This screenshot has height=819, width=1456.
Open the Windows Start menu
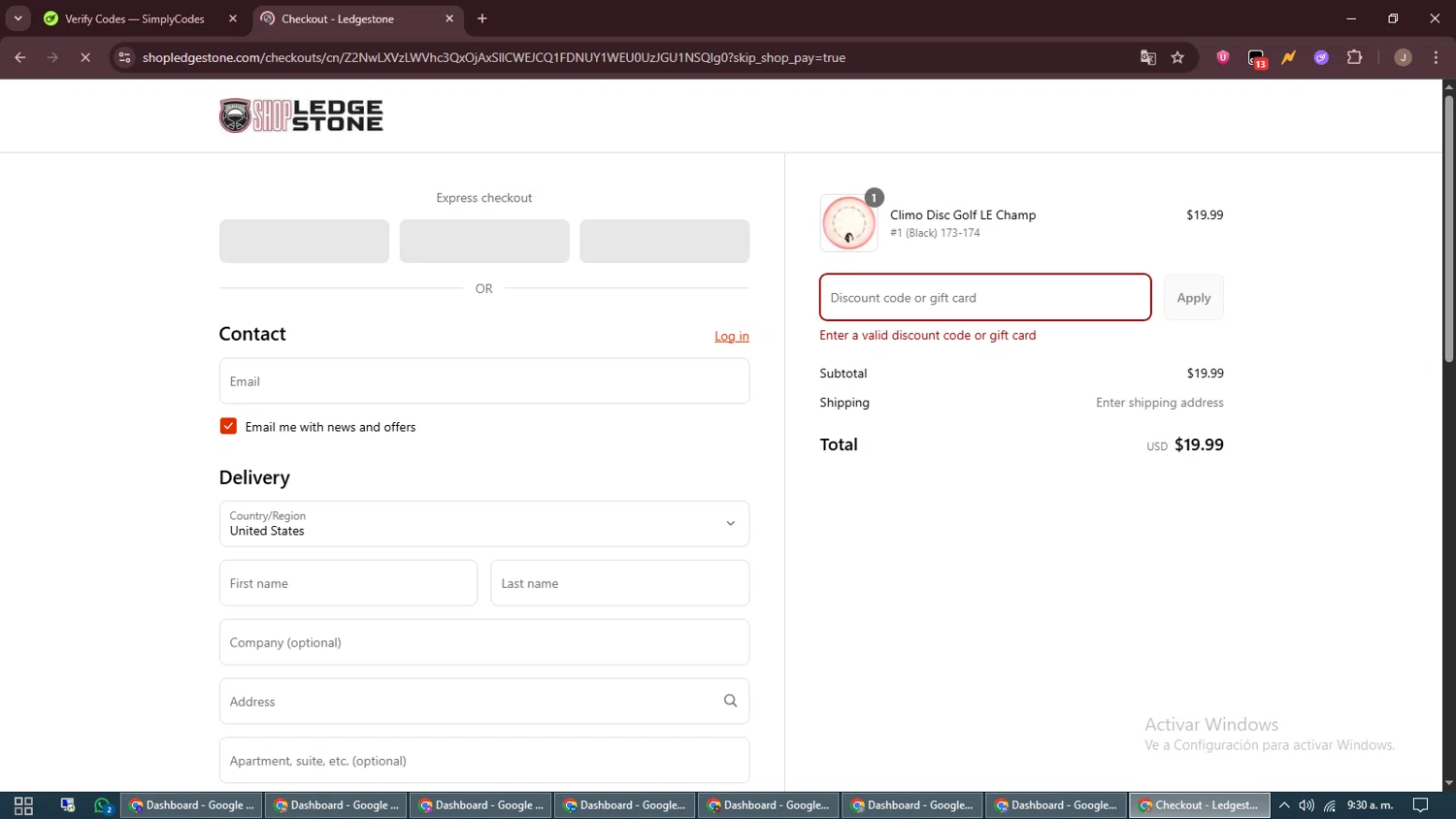23,805
